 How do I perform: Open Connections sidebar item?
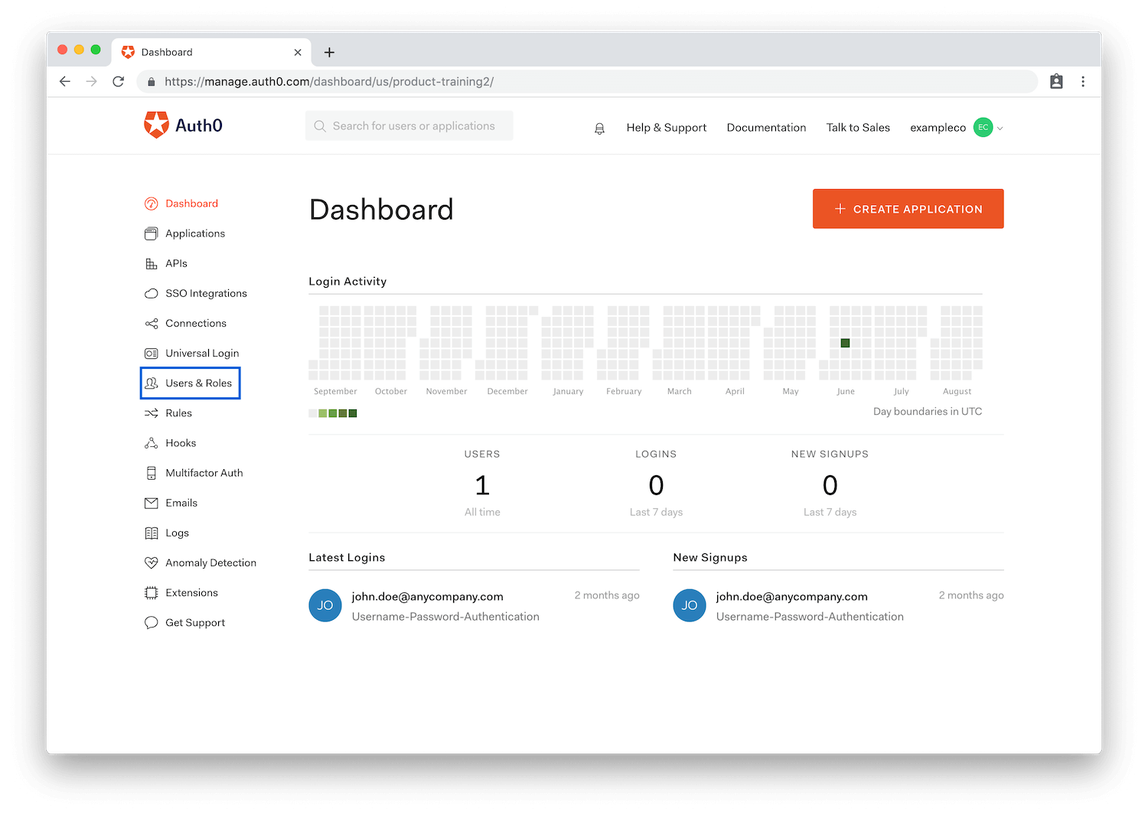click(195, 324)
